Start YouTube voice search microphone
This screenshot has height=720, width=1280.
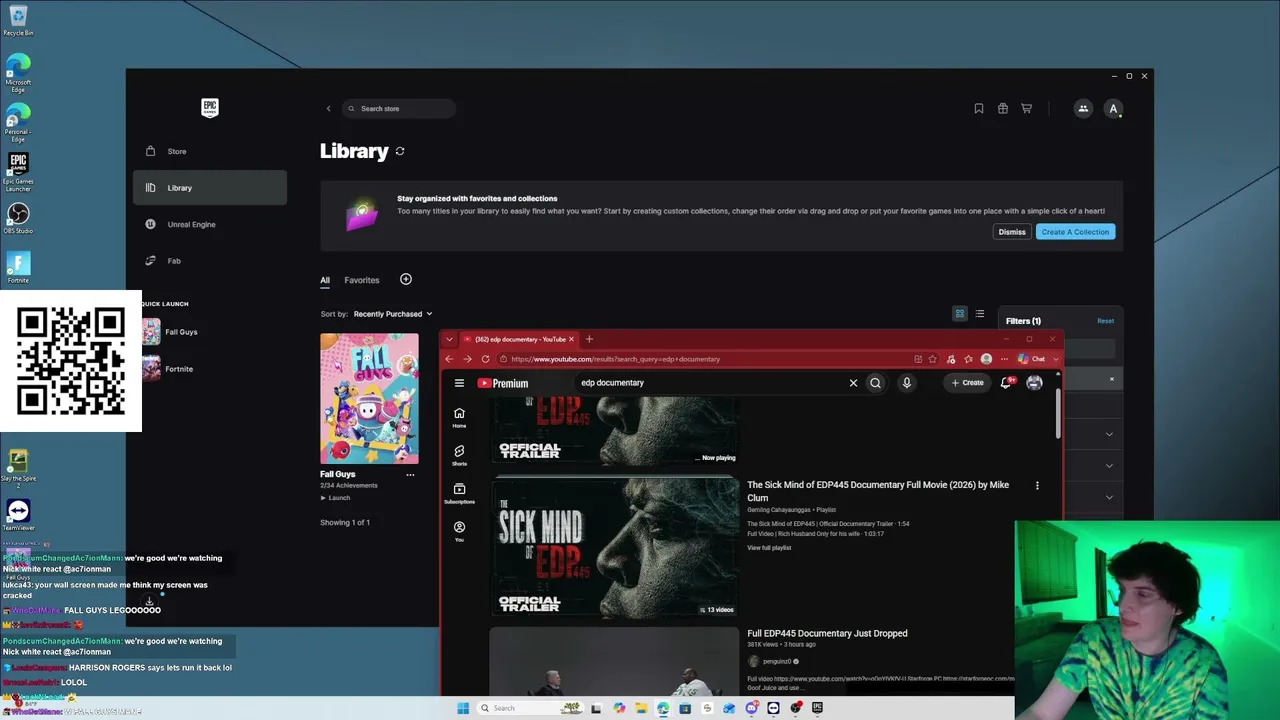pyautogui.click(x=907, y=383)
